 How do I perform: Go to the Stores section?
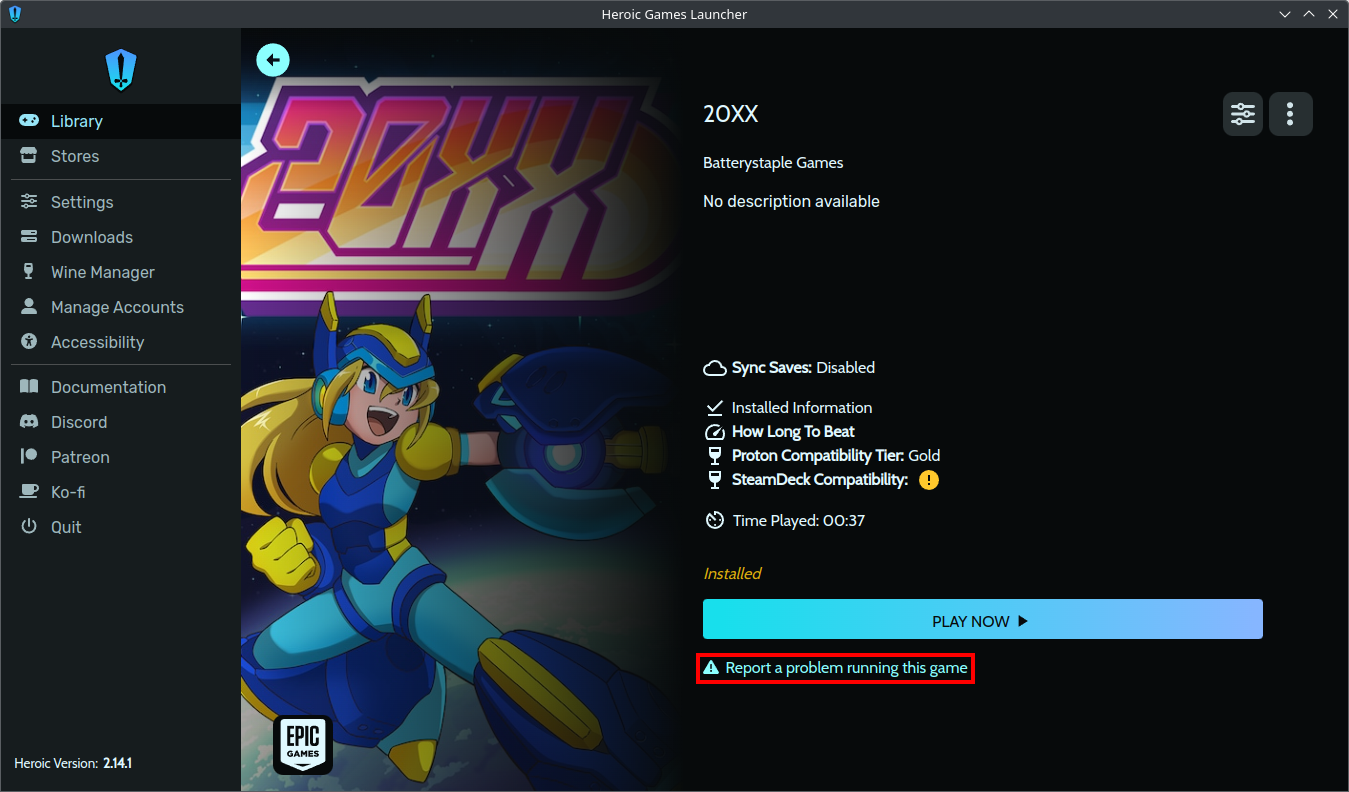120,156
